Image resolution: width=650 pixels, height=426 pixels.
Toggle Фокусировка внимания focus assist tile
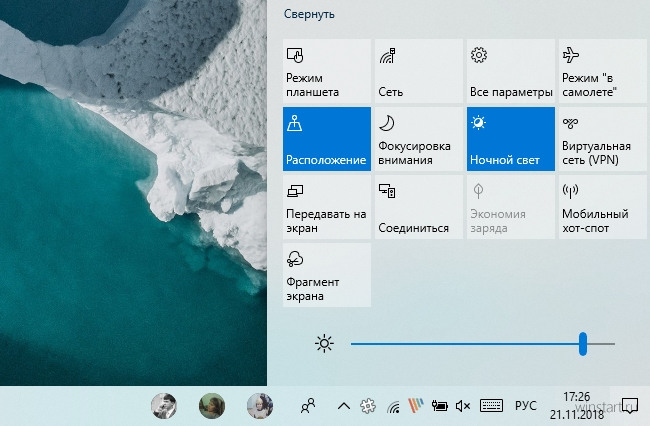419,139
